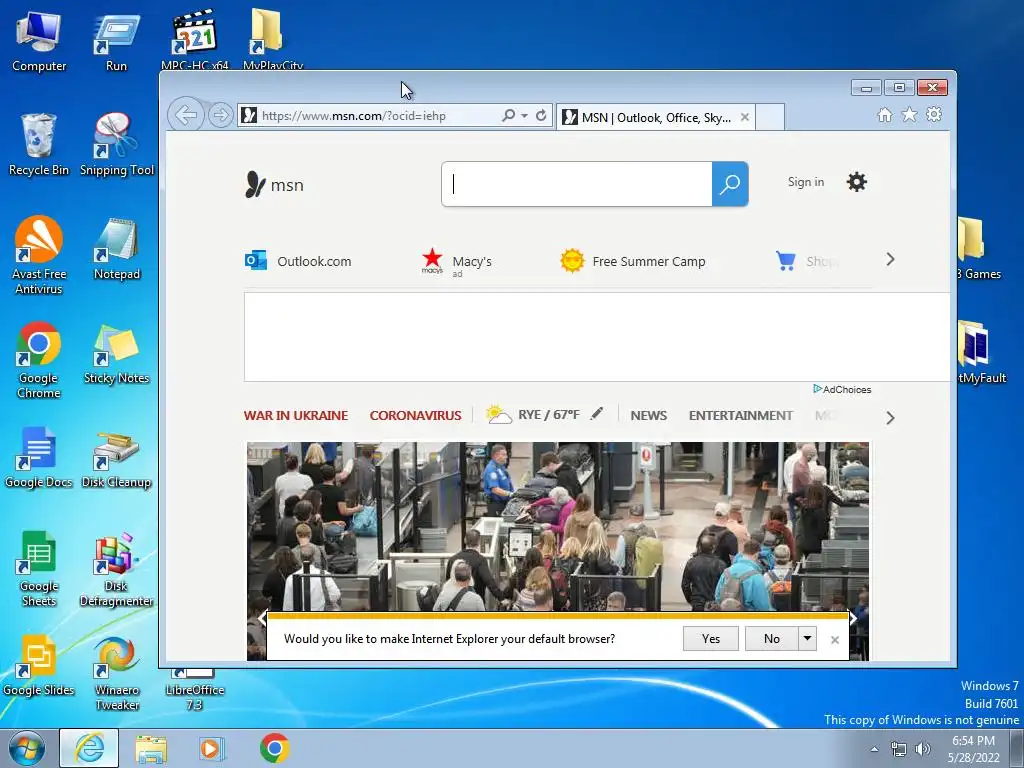
Task: Show hidden tray icons arrow
Action: [x=874, y=749]
